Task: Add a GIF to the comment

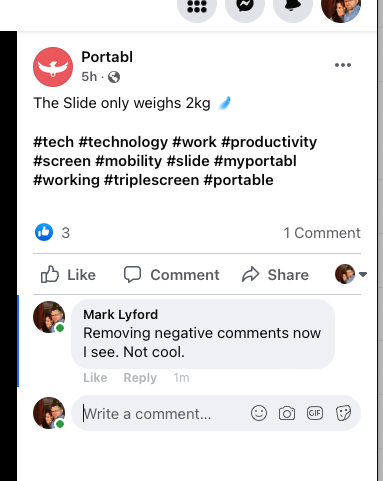Action: tap(315, 413)
